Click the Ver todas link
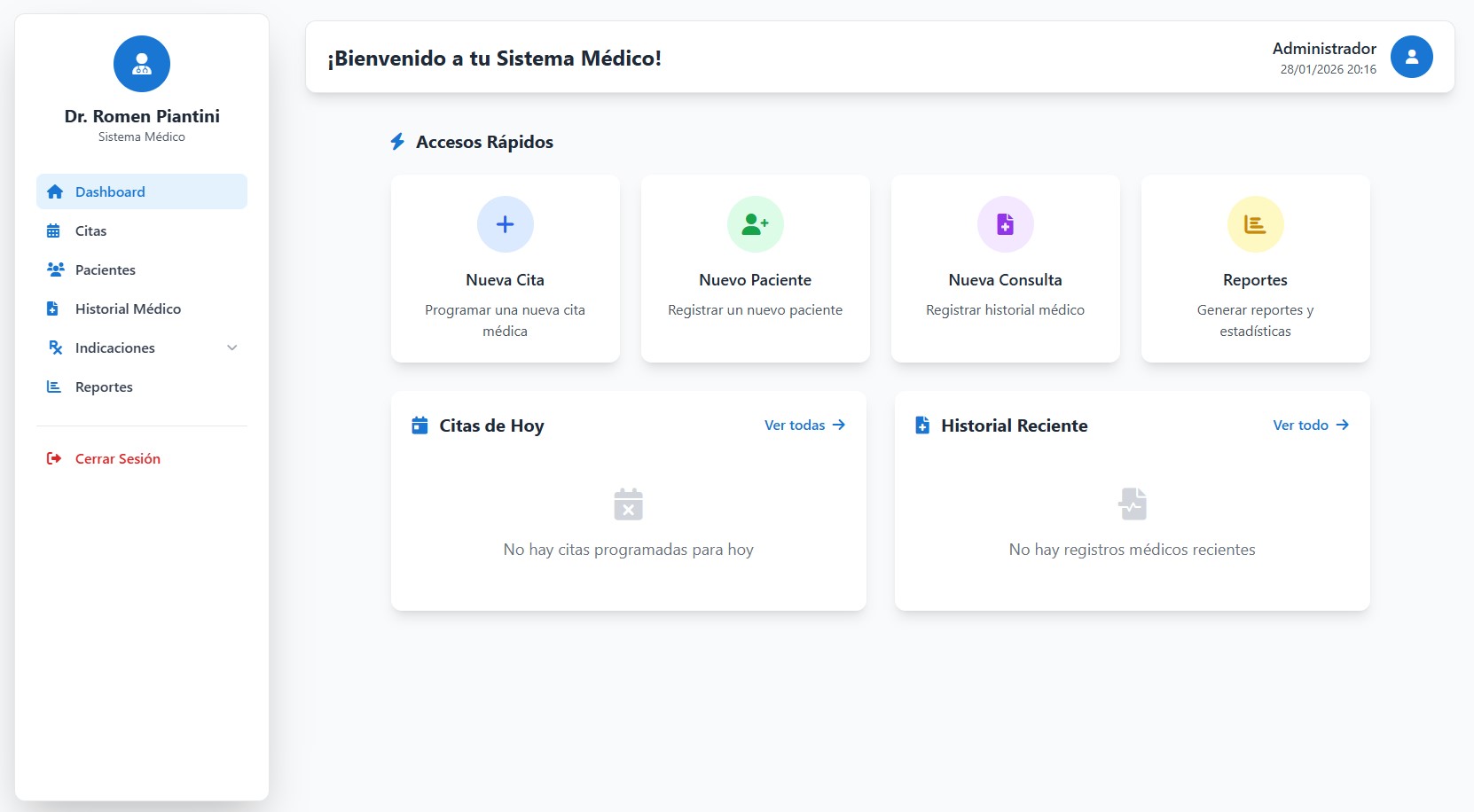The height and width of the screenshot is (812, 1474). click(805, 426)
